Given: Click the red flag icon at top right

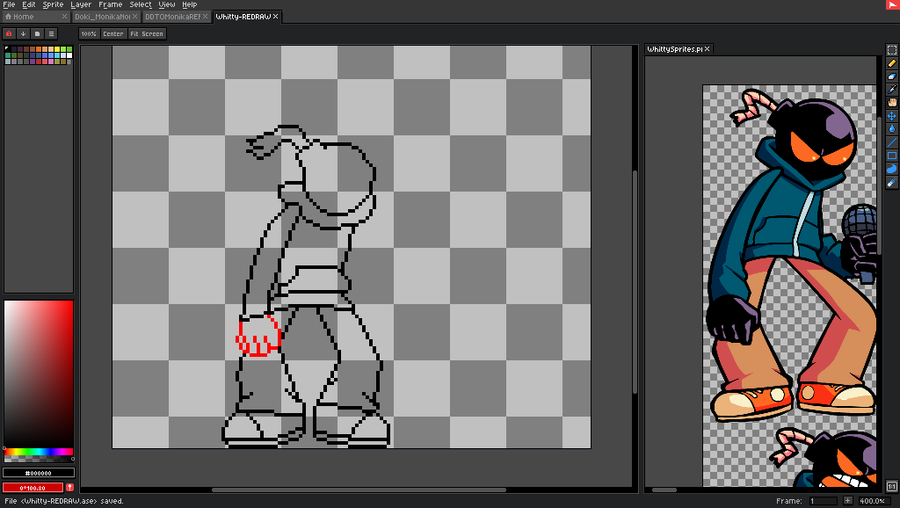Looking at the screenshot, I should (x=893, y=5).
